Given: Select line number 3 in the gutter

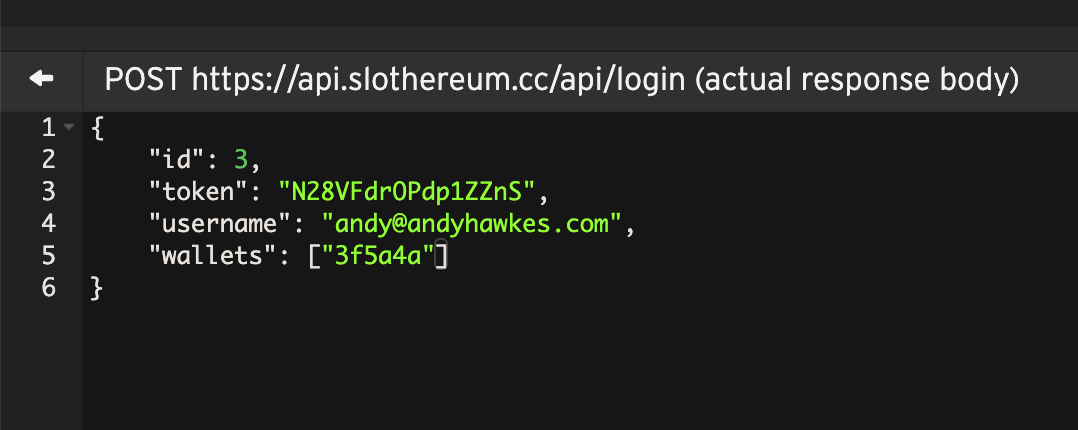Looking at the screenshot, I should tap(49, 191).
